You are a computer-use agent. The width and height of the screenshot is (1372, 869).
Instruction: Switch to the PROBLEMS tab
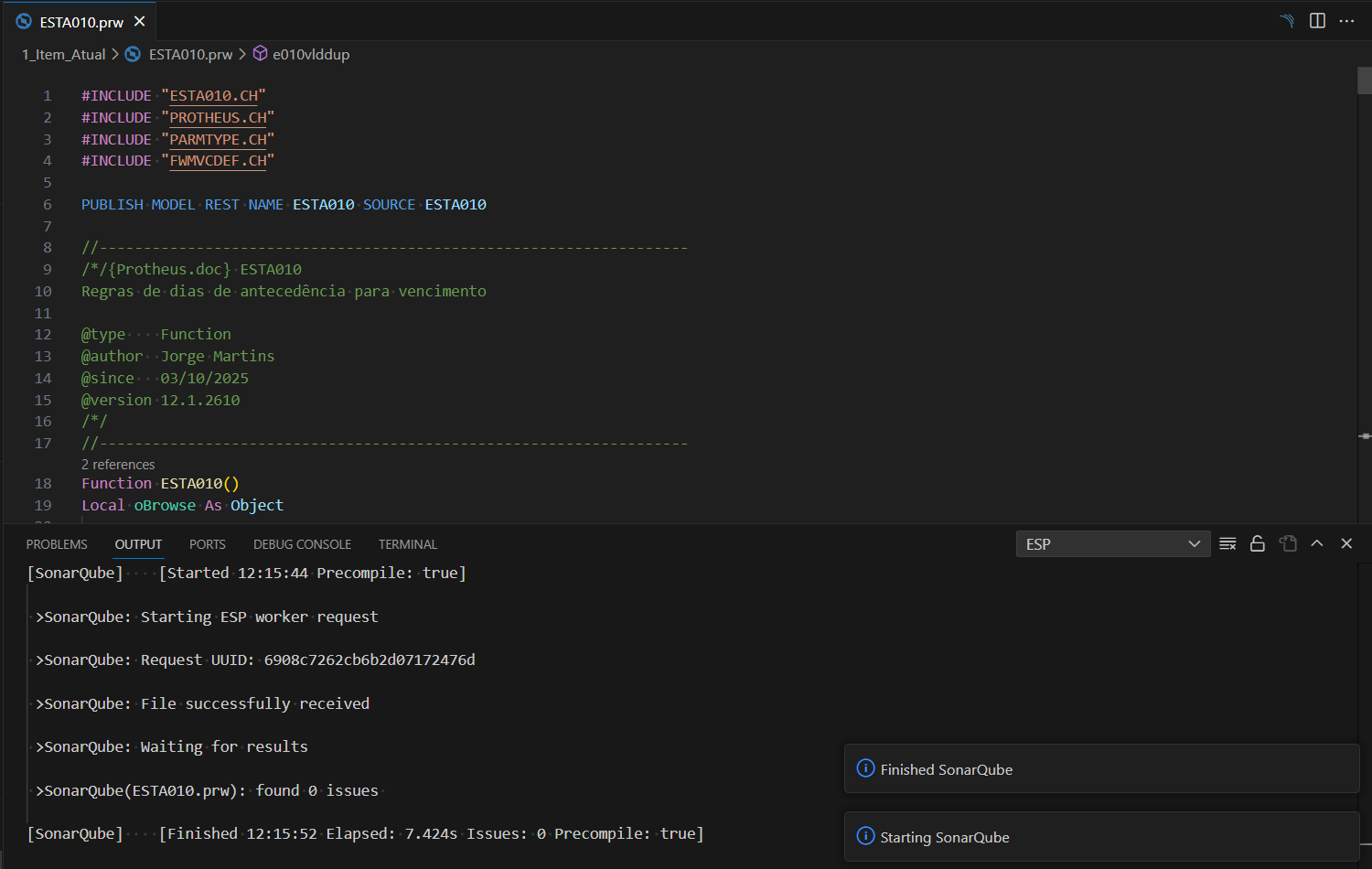tap(57, 544)
